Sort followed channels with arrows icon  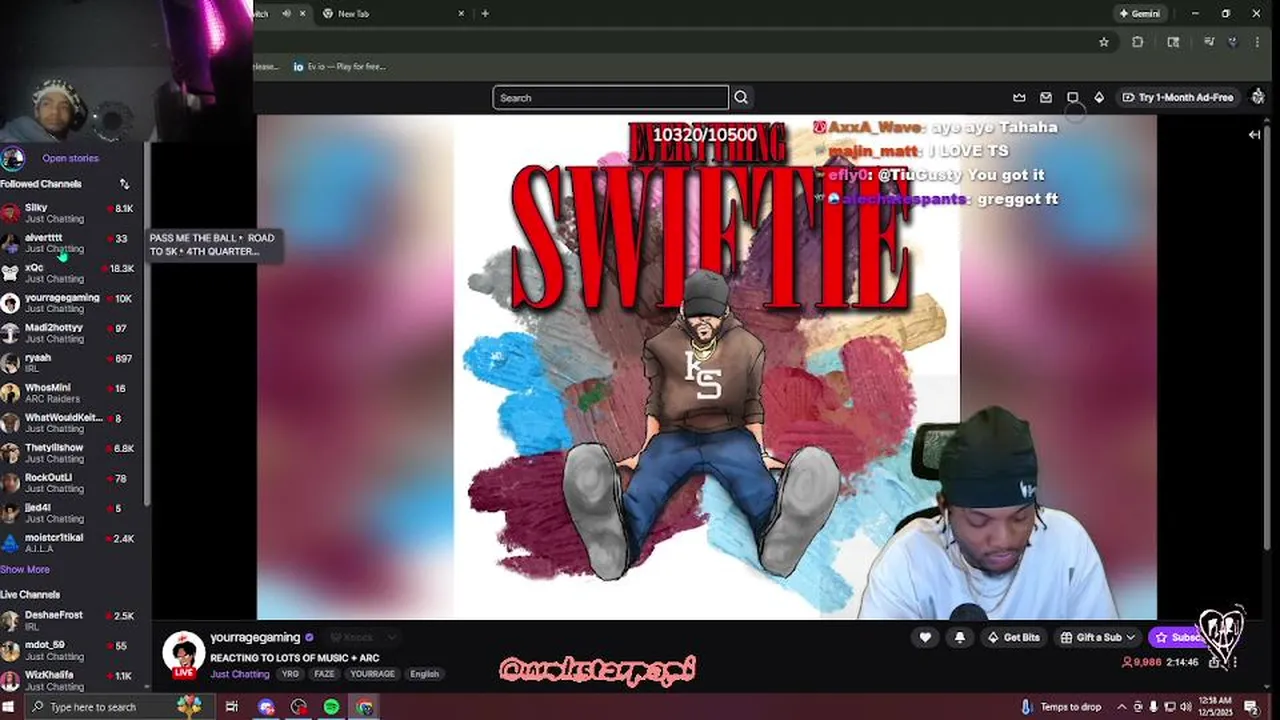124,184
